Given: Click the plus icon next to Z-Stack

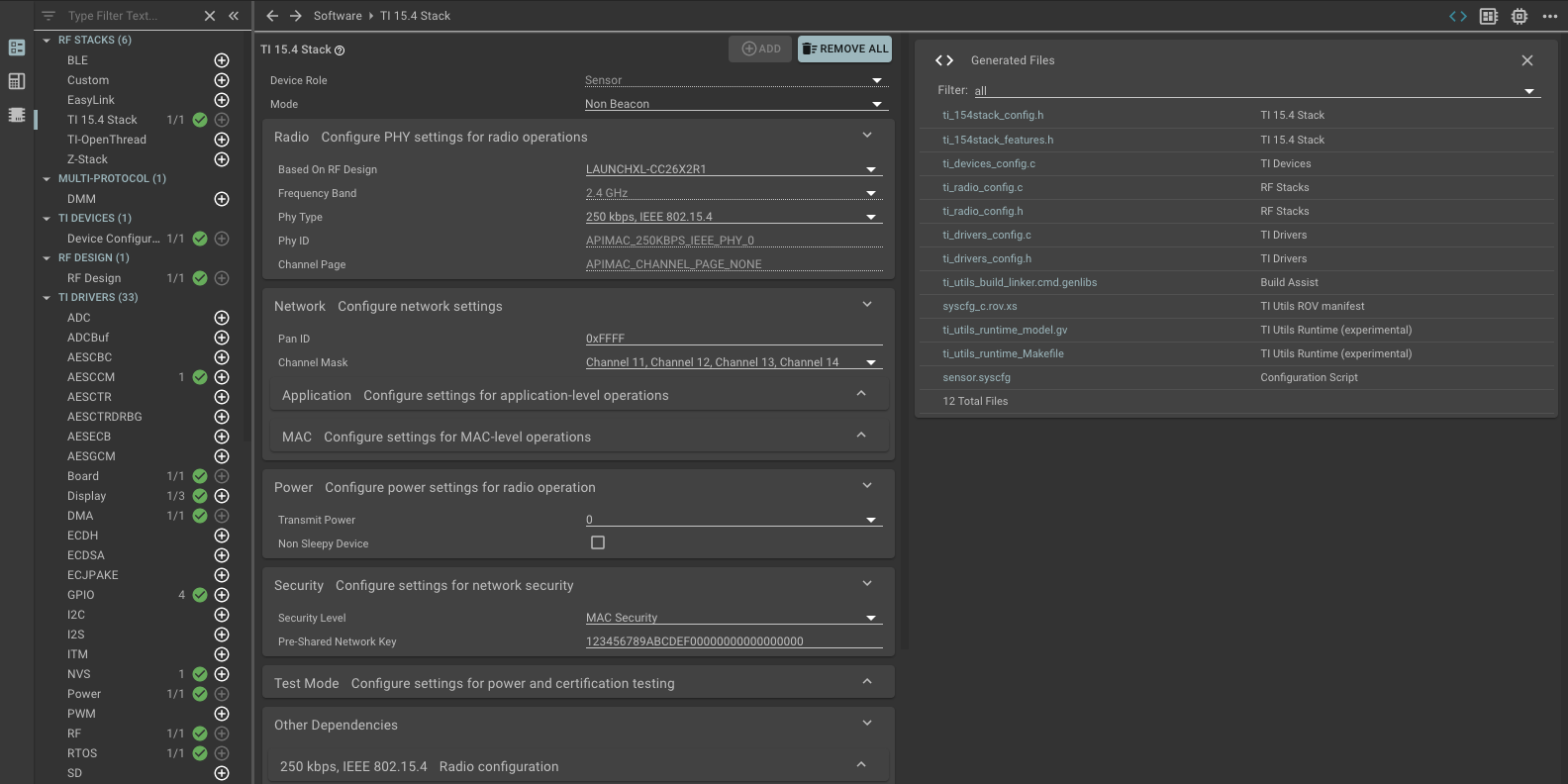Looking at the screenshot, I should pyautogui.click(x=222, y=159).
